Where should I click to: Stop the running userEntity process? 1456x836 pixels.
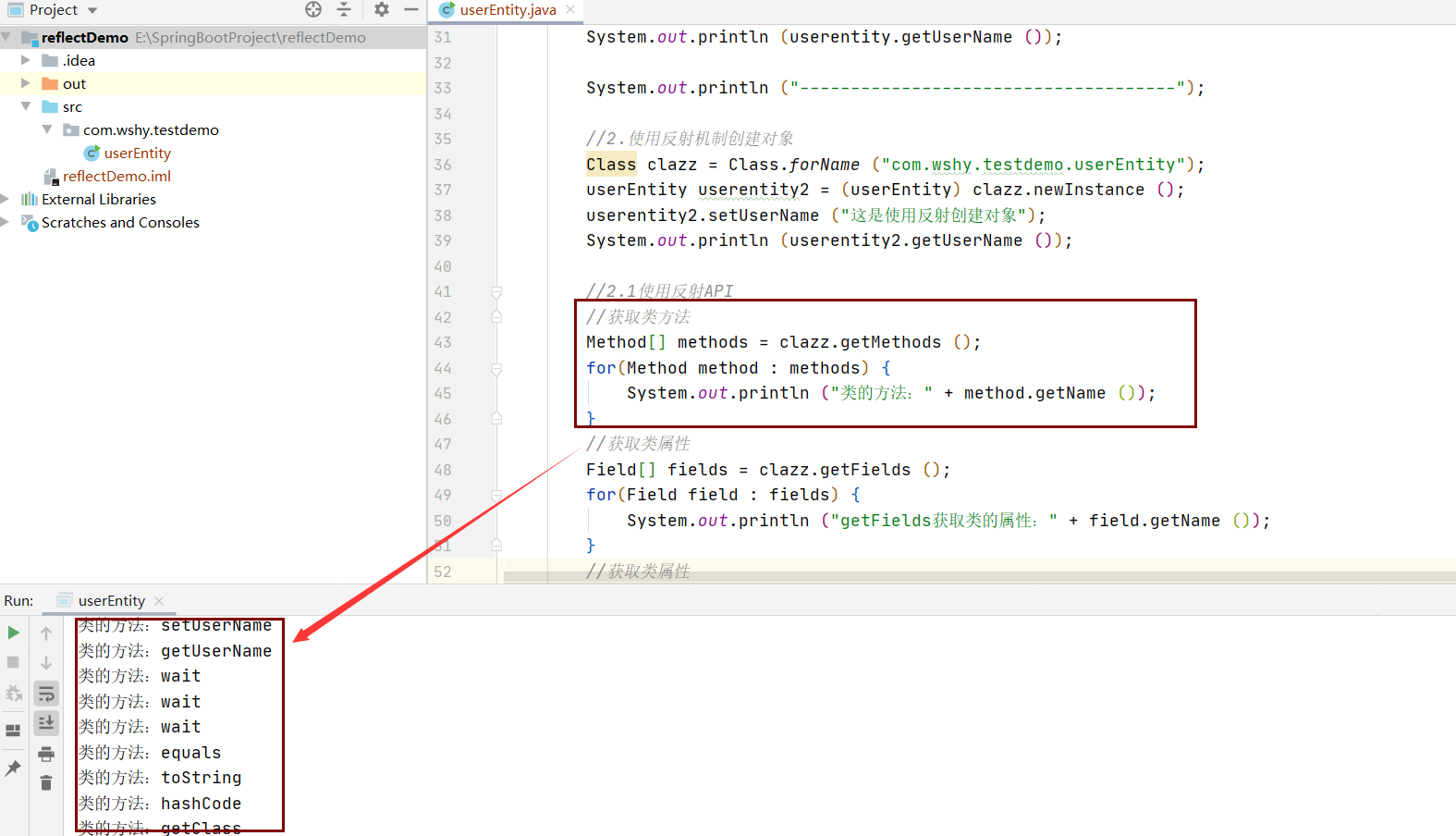point(13,662)
